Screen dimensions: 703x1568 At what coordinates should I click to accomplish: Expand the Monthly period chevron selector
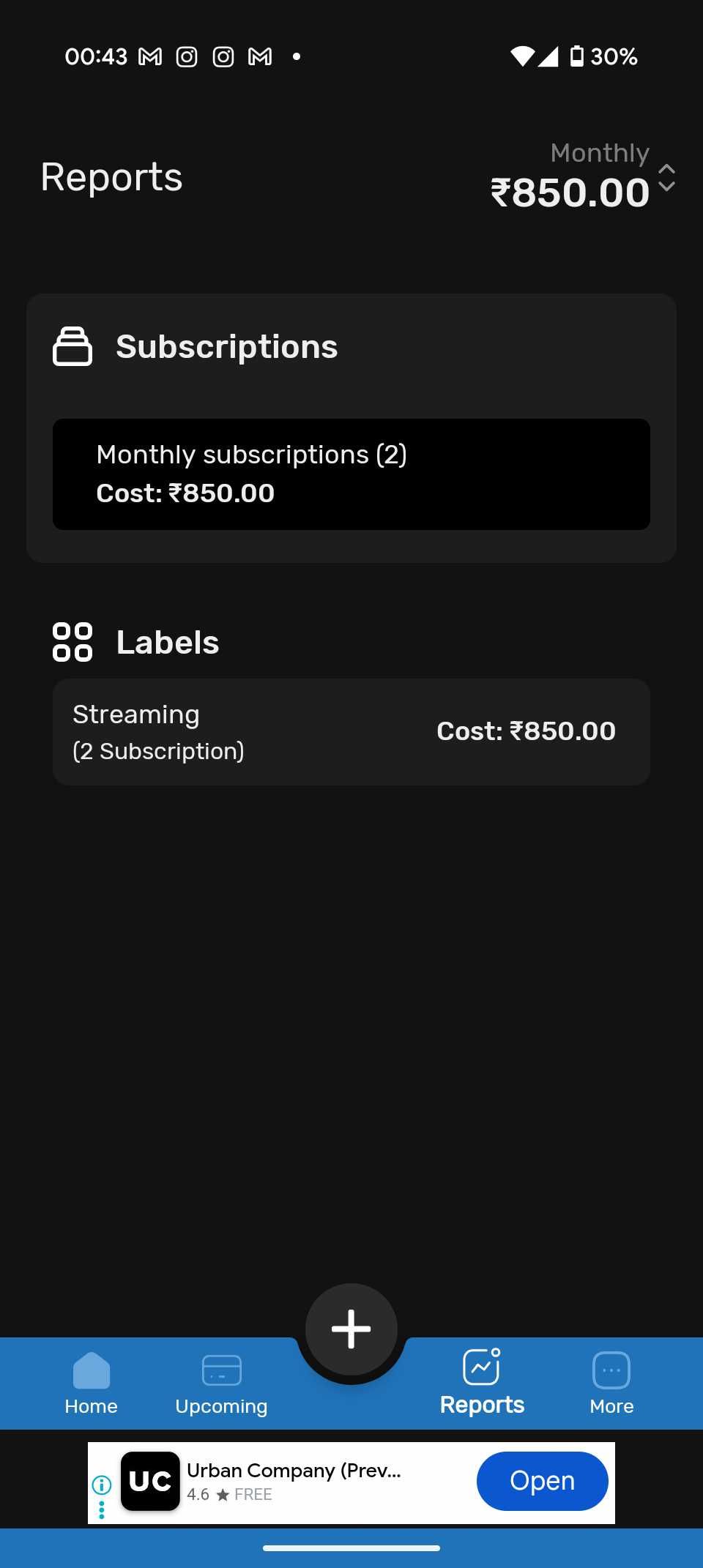tap(666, 178)
